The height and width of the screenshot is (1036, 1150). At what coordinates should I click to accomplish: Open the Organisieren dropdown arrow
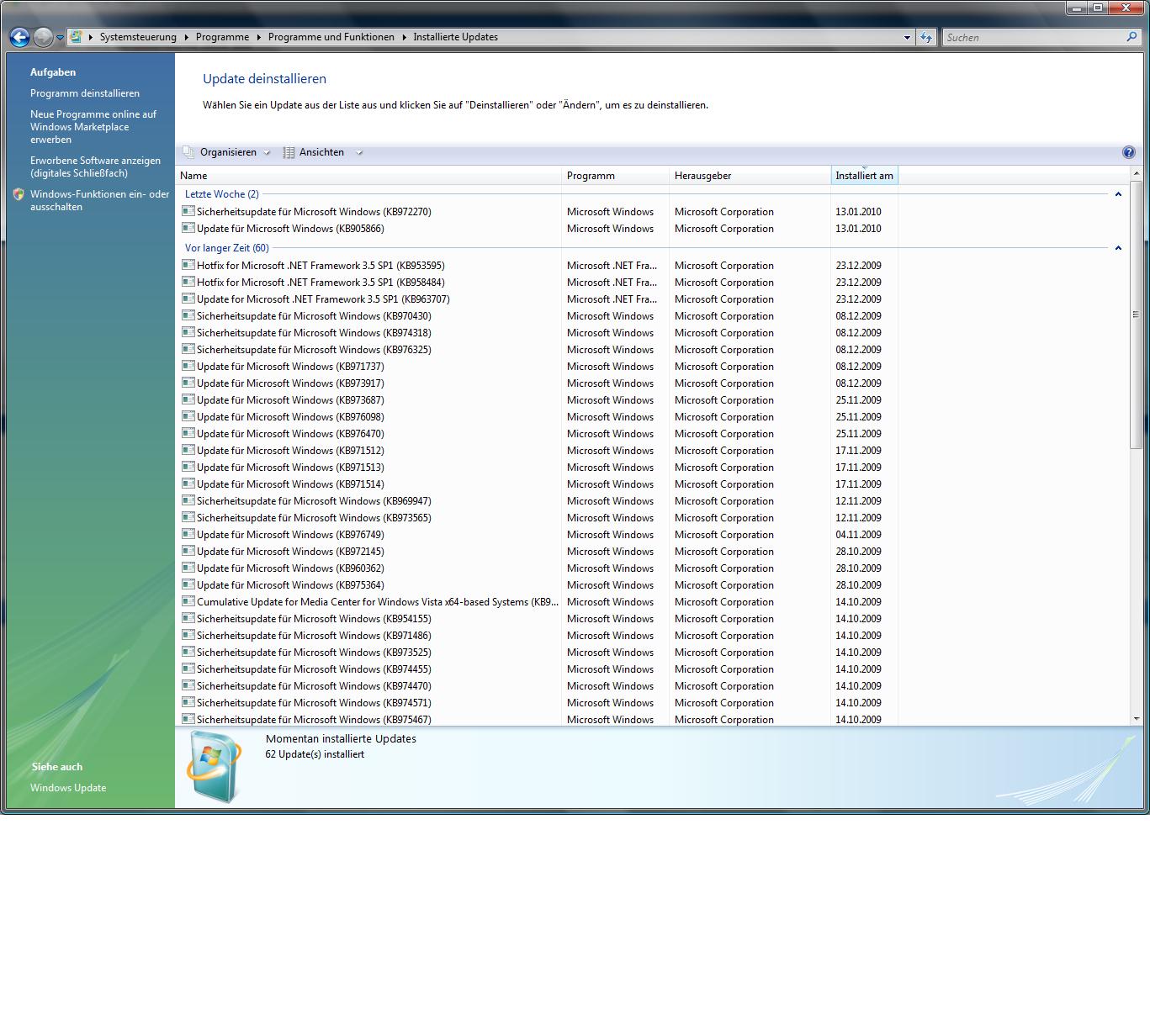point(267,153)
